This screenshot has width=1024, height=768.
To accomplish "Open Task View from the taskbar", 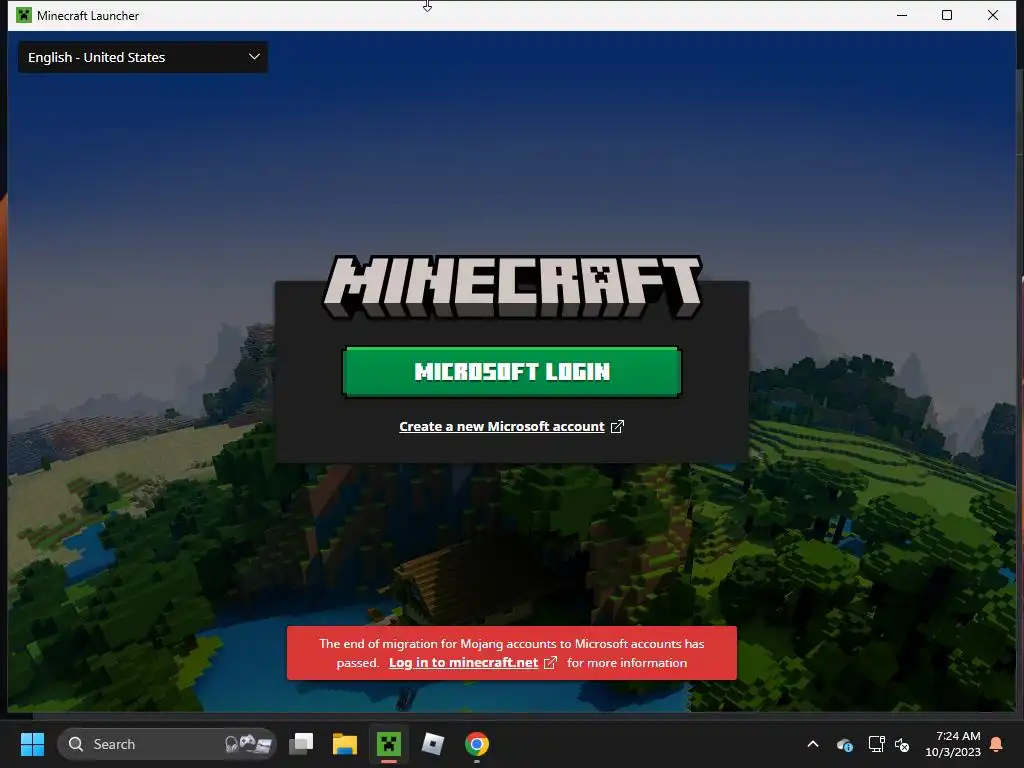I will tap(301, 744).
